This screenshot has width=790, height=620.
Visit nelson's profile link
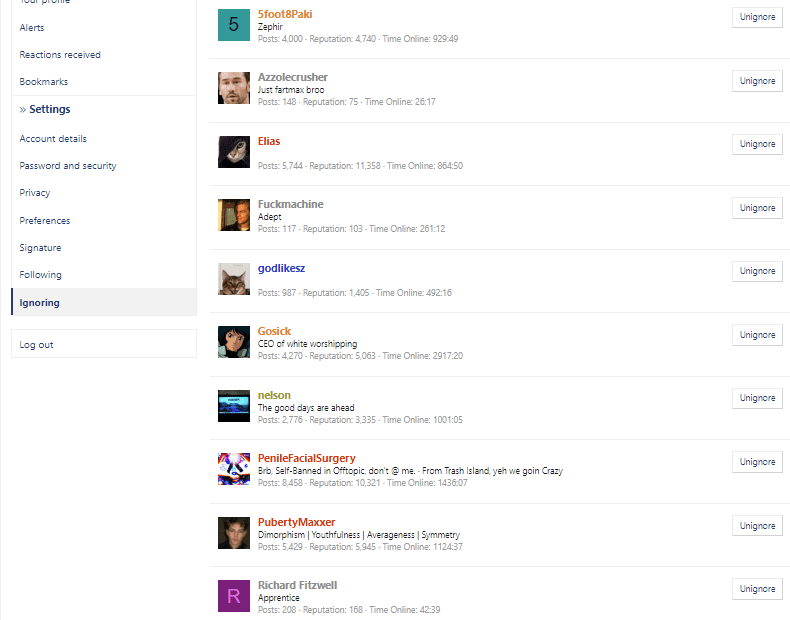point(274,395)
